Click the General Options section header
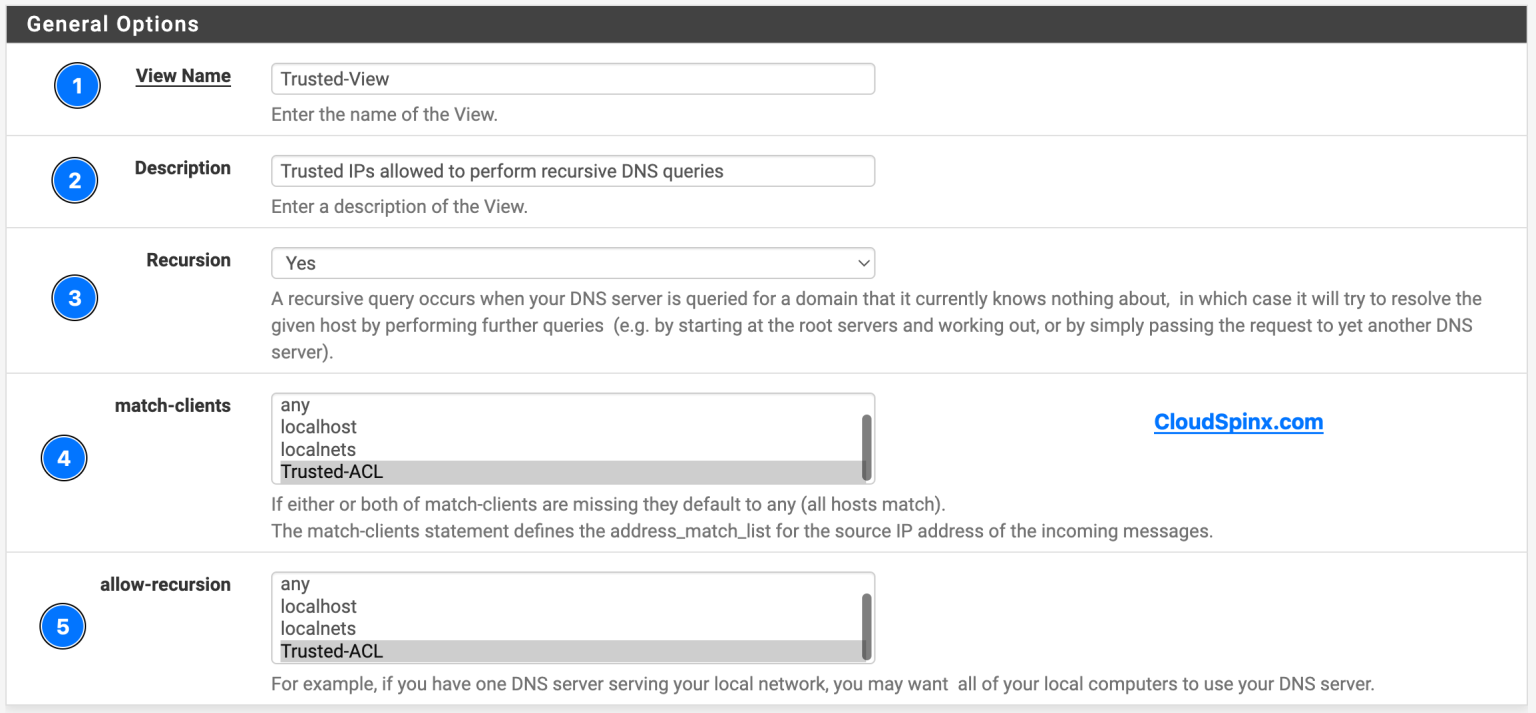Viewport: 1536px width, 713px height. tap(111, 23)
